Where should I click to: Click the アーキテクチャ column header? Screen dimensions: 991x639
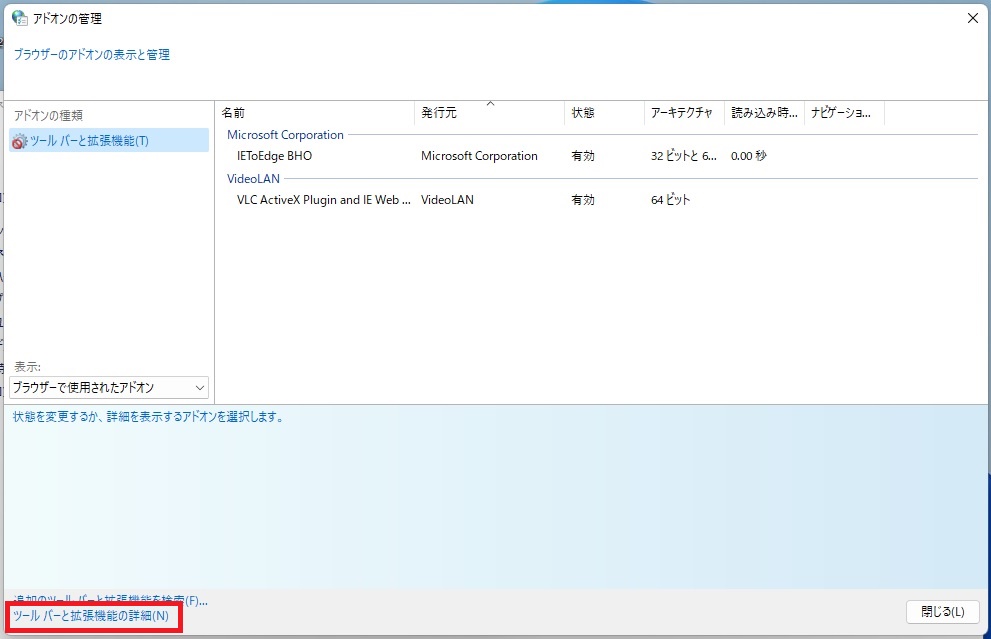coord(684,113)
